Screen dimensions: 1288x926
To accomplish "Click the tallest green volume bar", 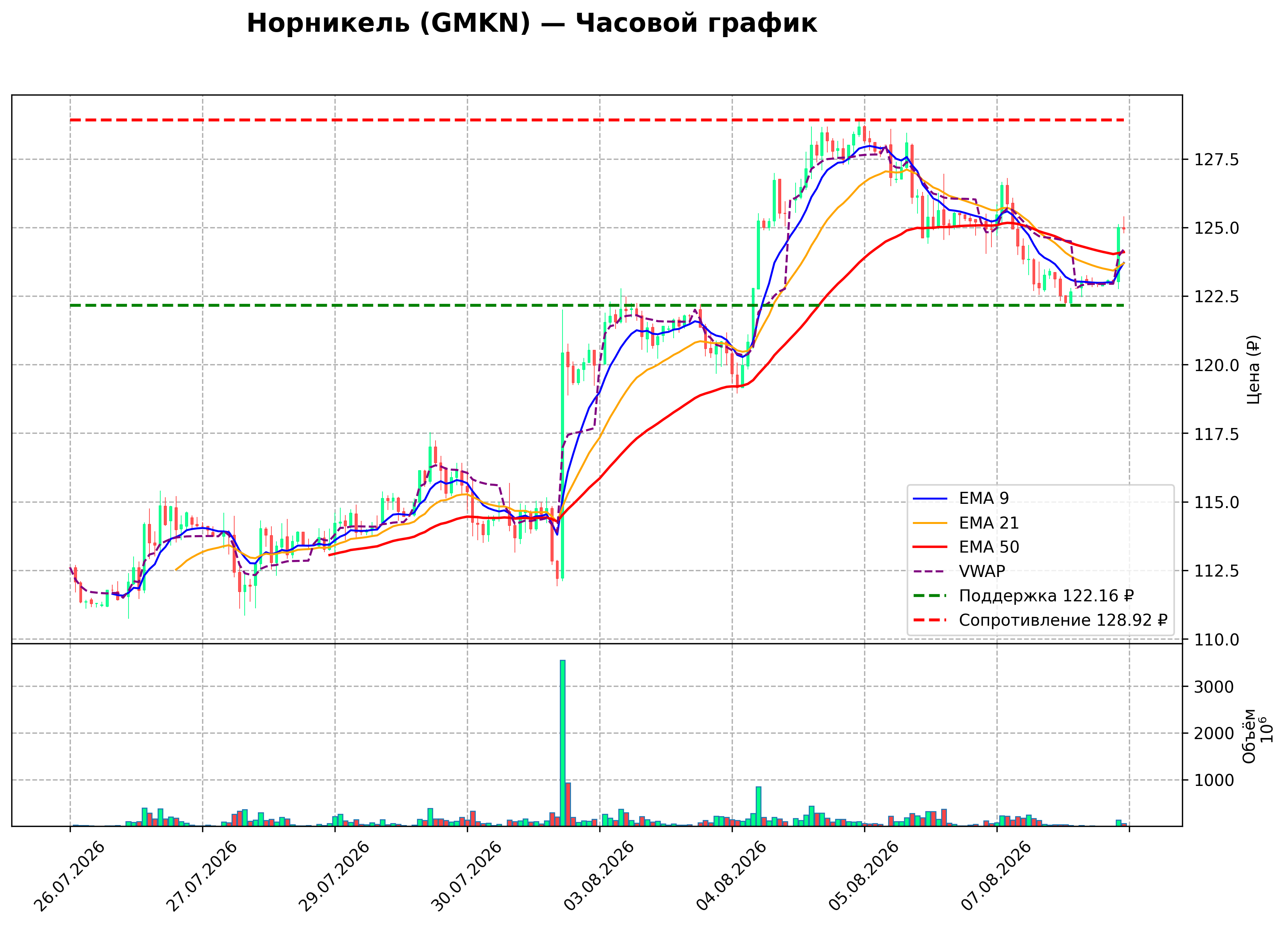I will [x=562, y=743].
